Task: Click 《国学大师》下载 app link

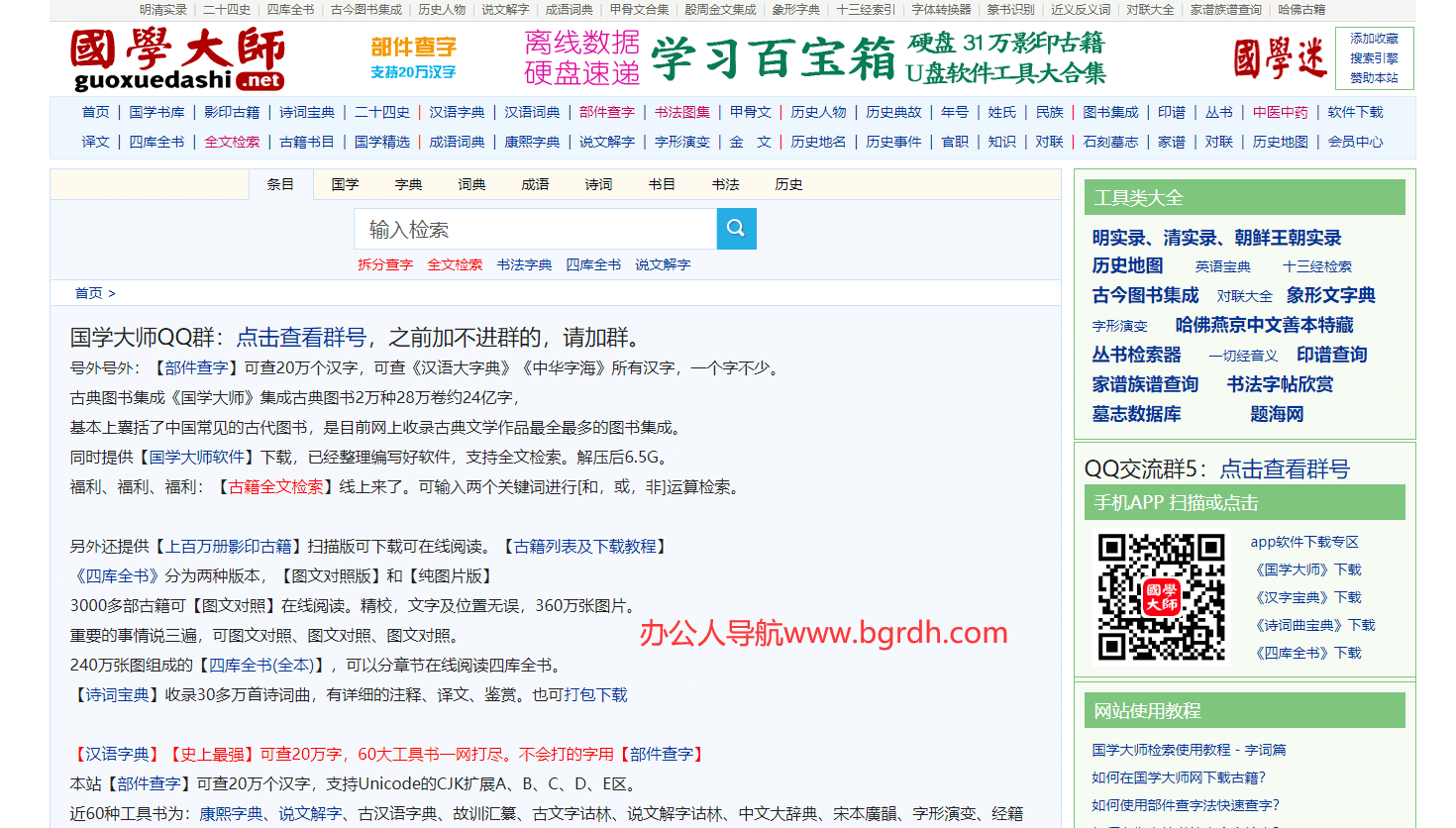Action: tap(1306, 569)
